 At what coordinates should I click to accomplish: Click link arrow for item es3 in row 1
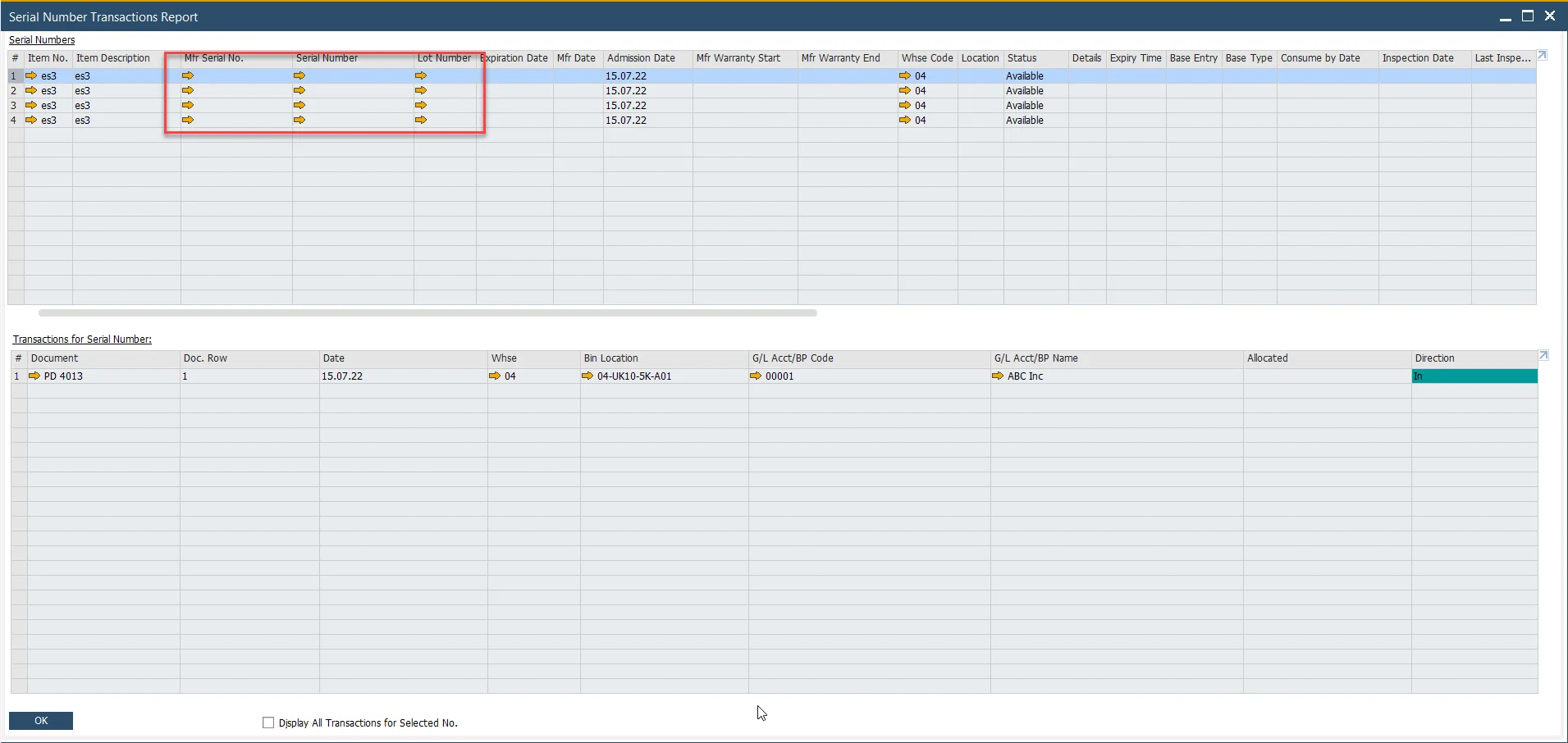point(31,75)
